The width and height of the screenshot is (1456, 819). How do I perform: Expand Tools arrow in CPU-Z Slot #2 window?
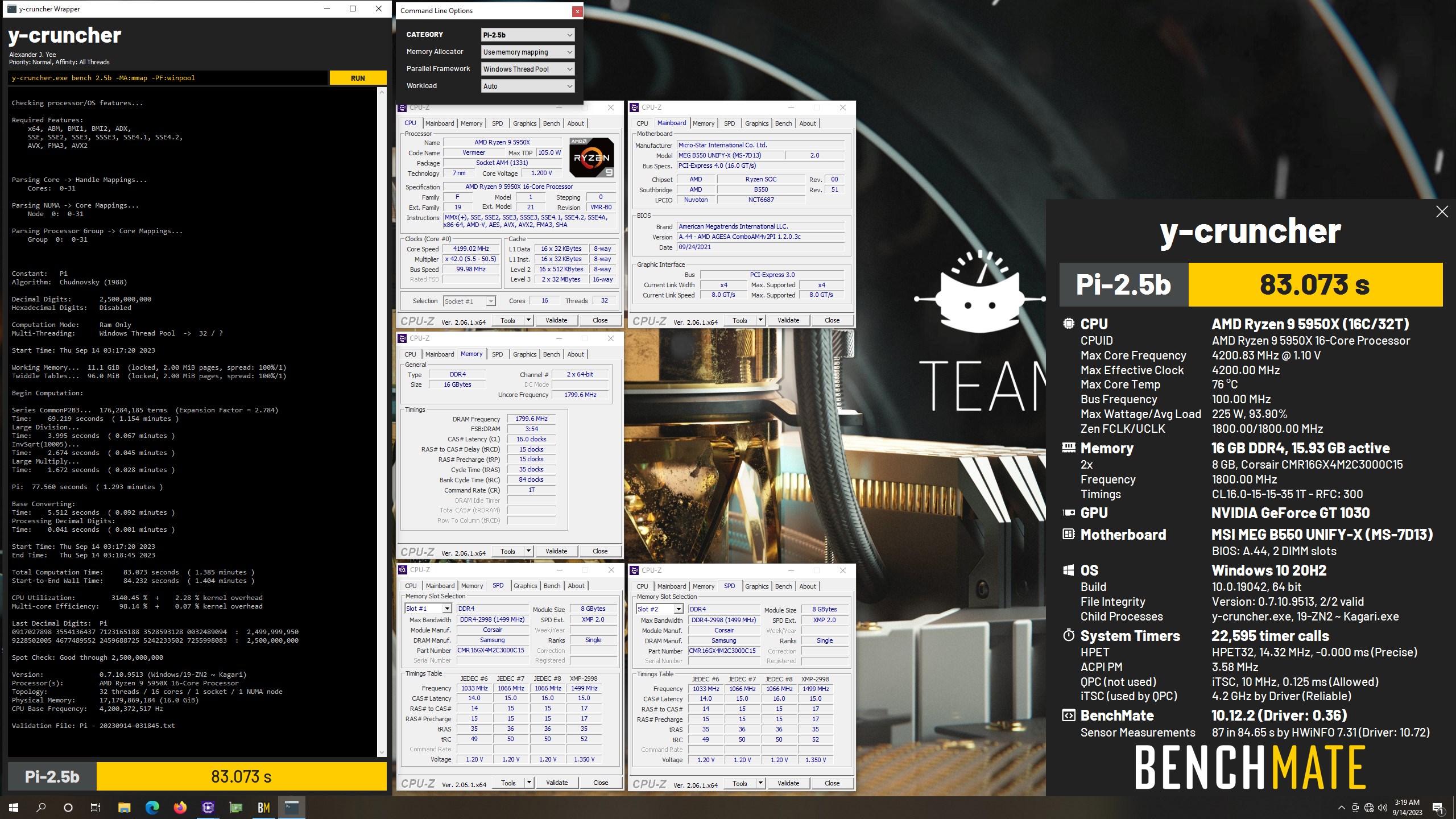pyautogui.click(x=760, y=783)
